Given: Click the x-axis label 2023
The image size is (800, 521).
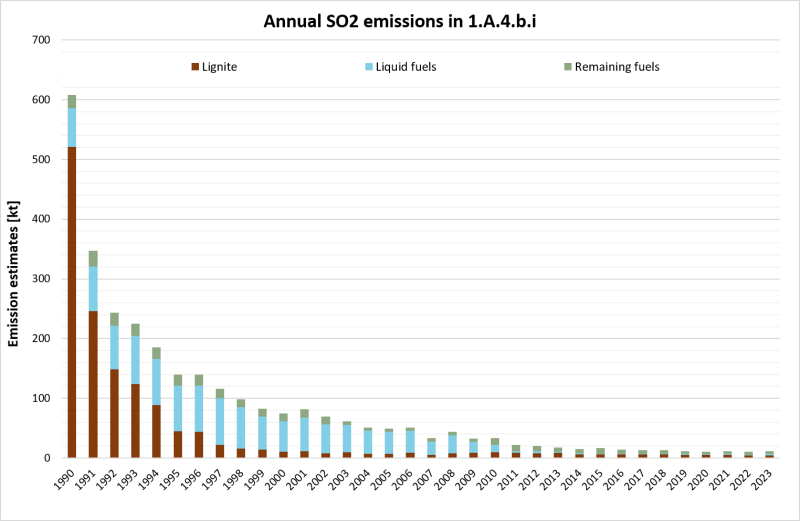Looking at the screenshot, I should (x=763, y=479).
